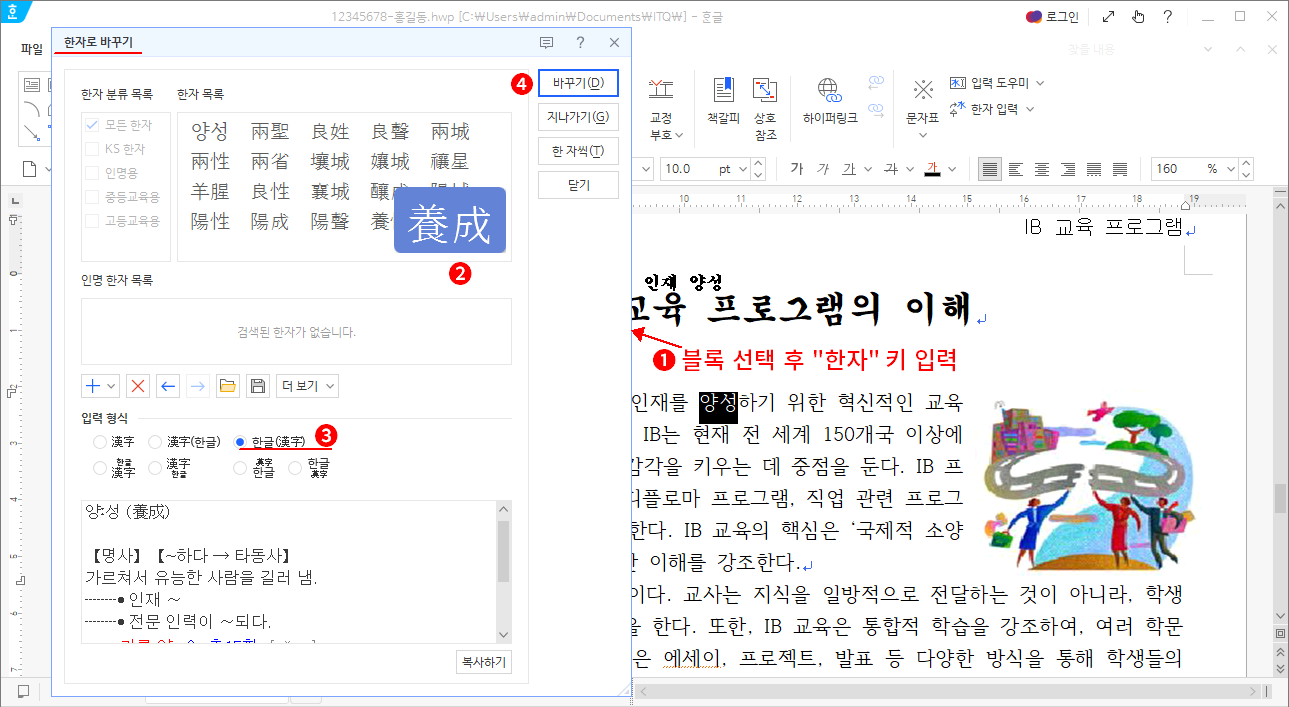Apply underline formatting to text

849,169
